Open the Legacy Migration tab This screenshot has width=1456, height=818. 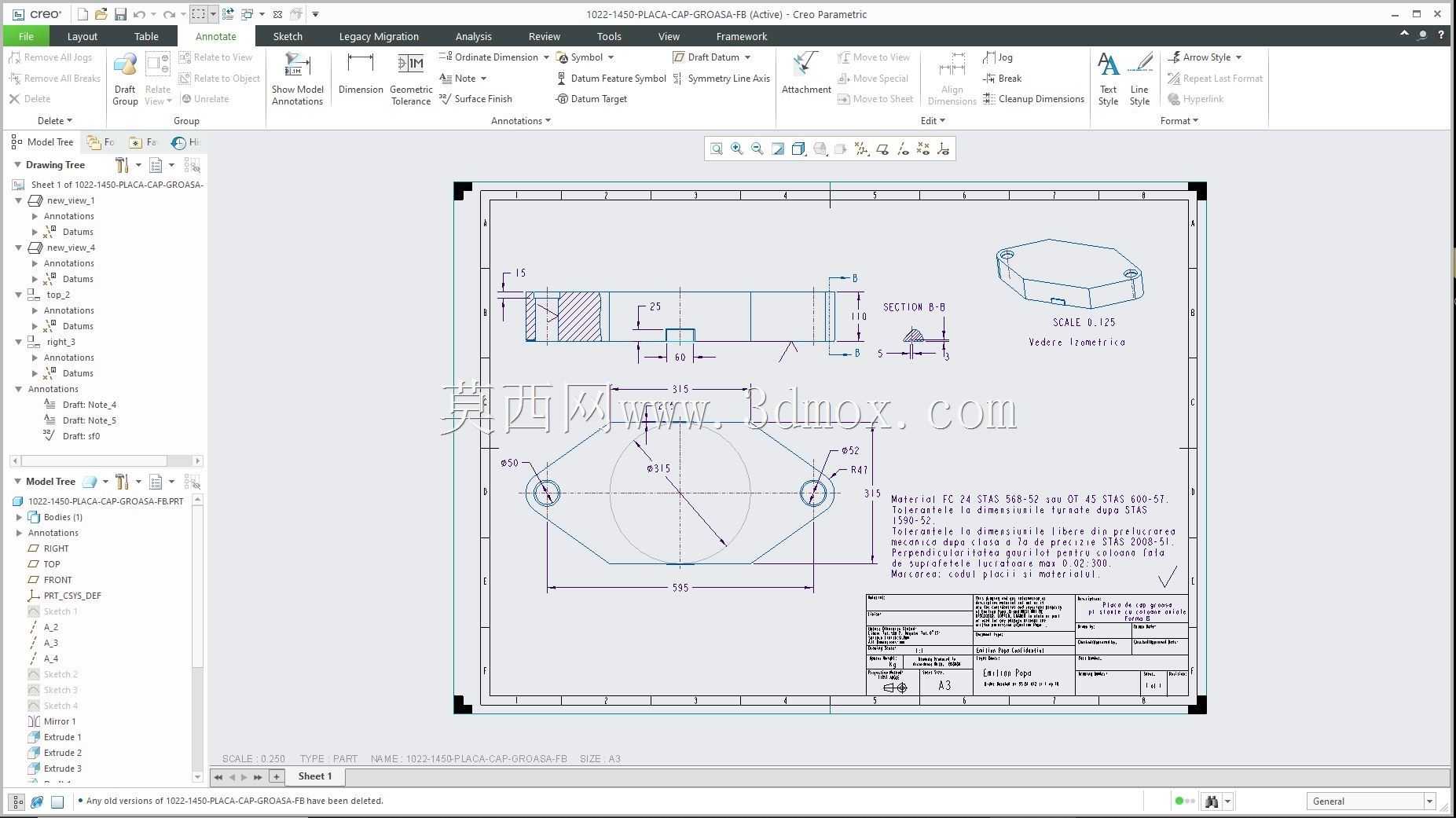pyautogui.click(x=379, y=36)
